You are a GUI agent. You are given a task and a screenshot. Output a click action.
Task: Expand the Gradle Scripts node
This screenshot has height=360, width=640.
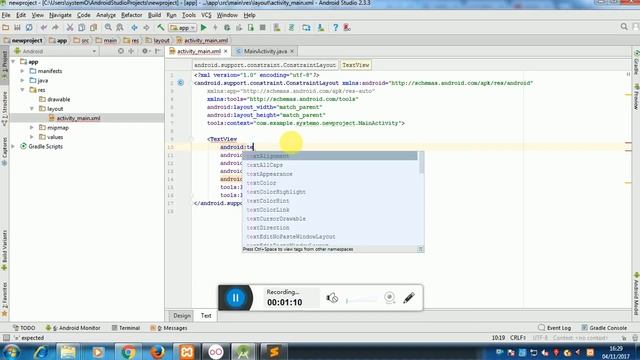(x=13, y=146)
